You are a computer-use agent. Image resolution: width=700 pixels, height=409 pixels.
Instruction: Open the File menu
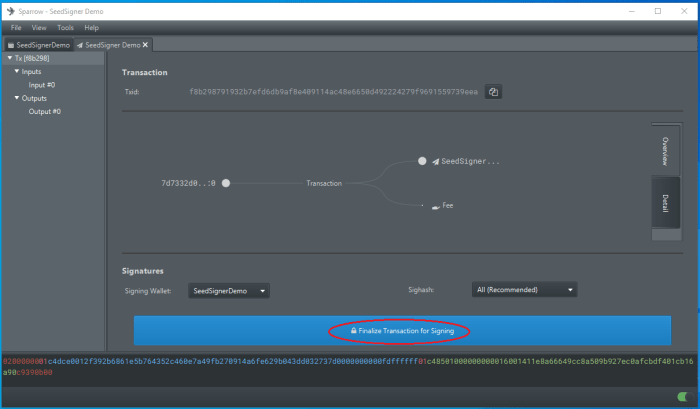[16, 27]
